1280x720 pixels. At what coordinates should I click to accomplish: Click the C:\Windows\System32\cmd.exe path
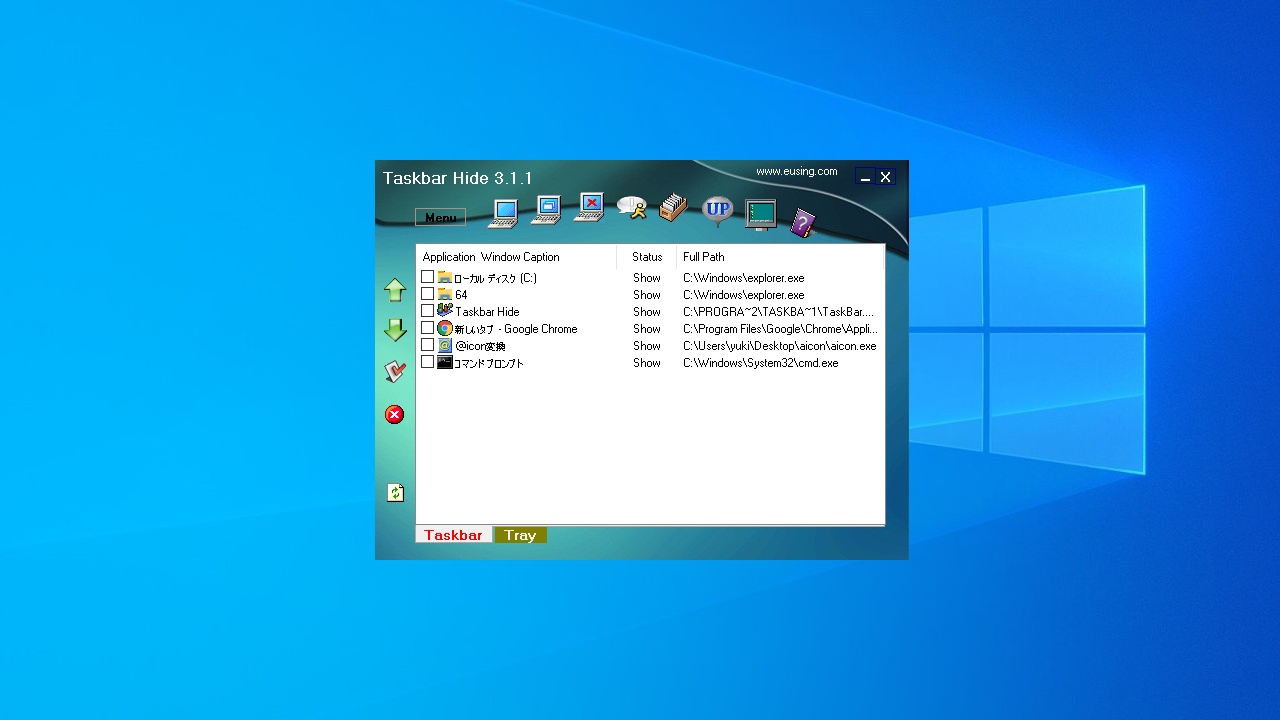pos(761,363)
